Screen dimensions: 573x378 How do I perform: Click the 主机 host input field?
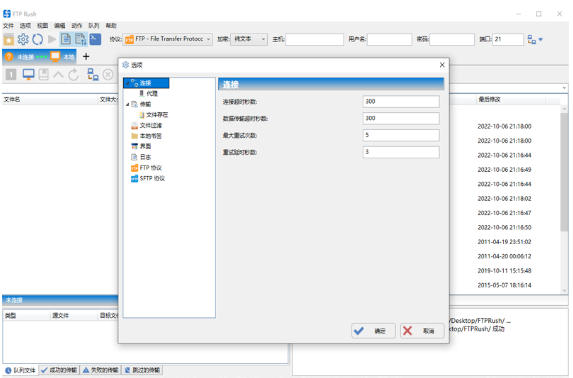click(314, 39)
